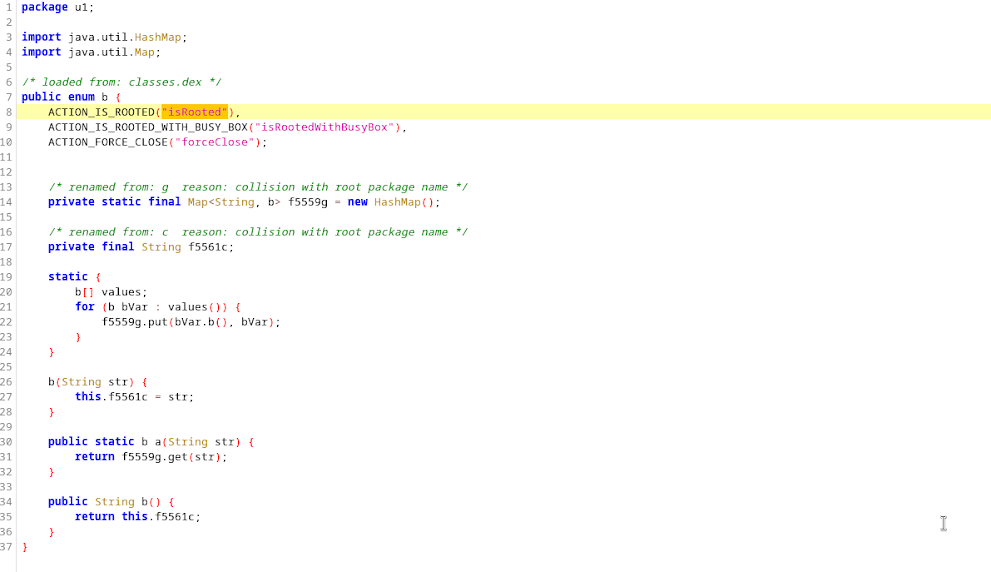Click f5559g.get(str) return statement
Screen dimensions: 991x572
click(151, 457)
